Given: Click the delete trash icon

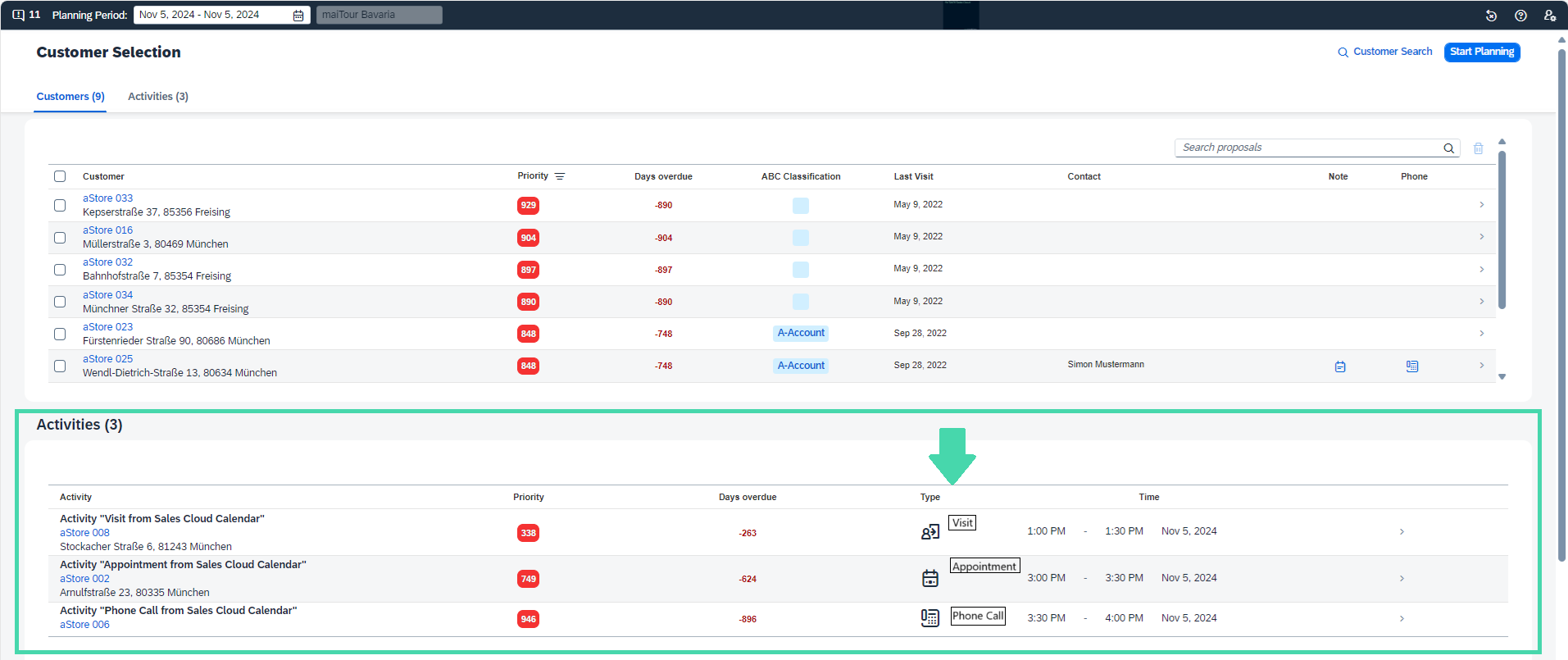Looking at the screenshot, I should 1478,148.
